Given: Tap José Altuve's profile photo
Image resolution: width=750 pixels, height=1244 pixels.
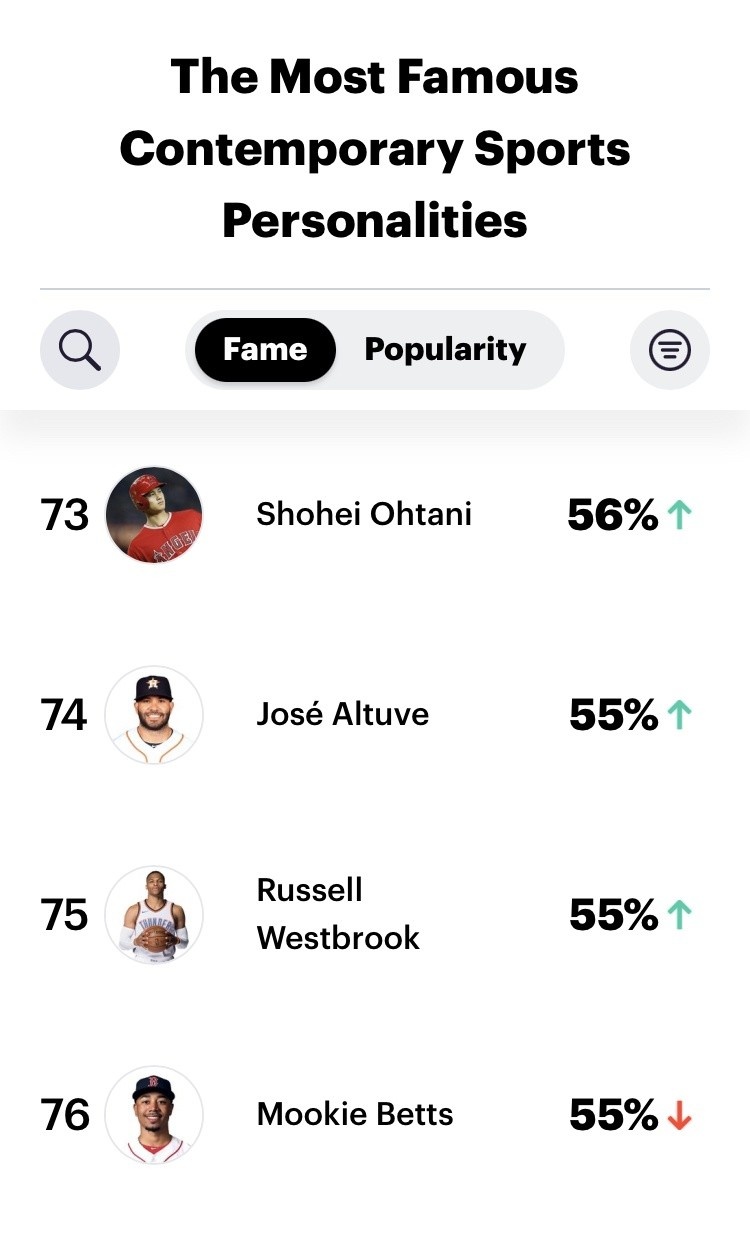Looking at the screenshot, I should click(154, 715).
